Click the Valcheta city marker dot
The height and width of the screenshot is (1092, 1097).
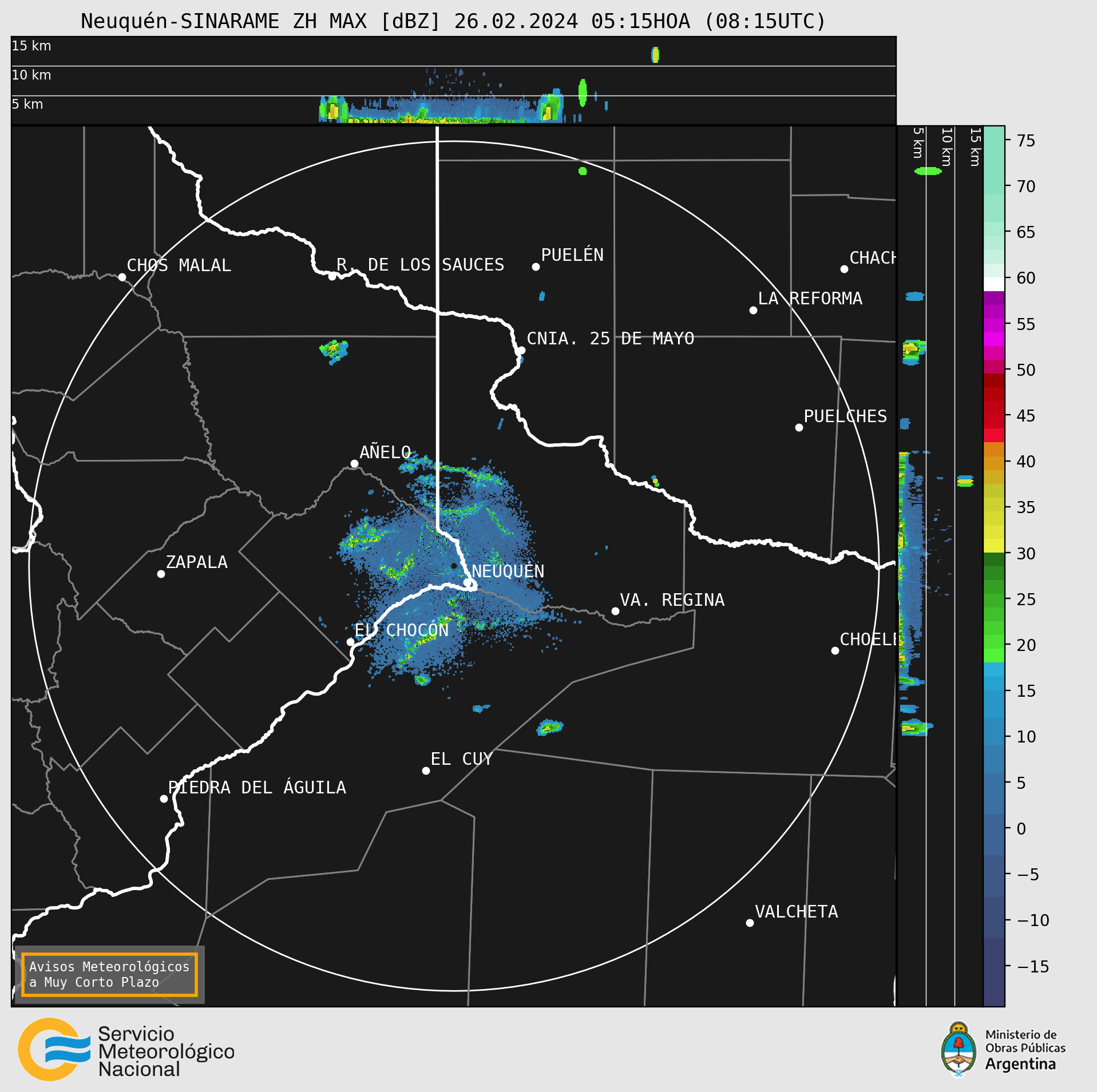click(750, 923)
